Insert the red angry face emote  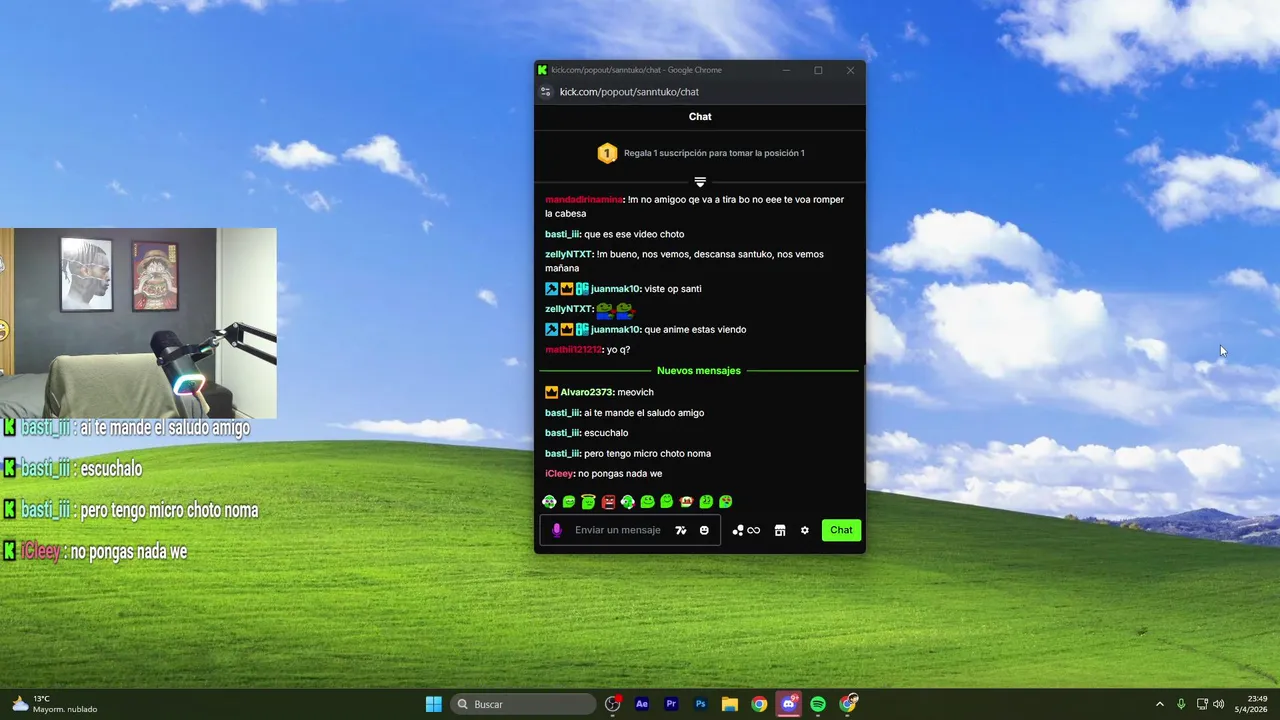608,502
